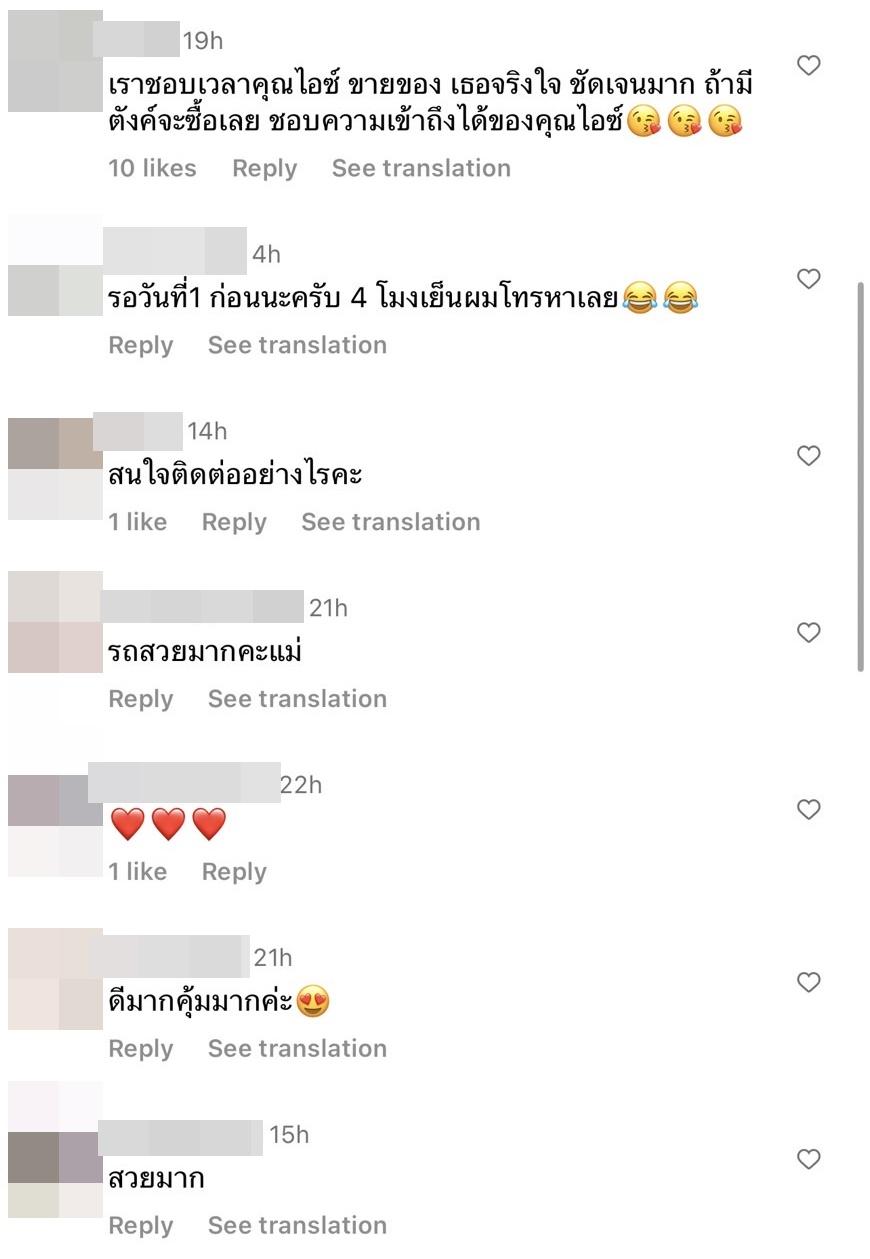Screen dimensions: 870x1259
Task: Like the 19h comment with heart icon
Action: [x=808, y=66]
